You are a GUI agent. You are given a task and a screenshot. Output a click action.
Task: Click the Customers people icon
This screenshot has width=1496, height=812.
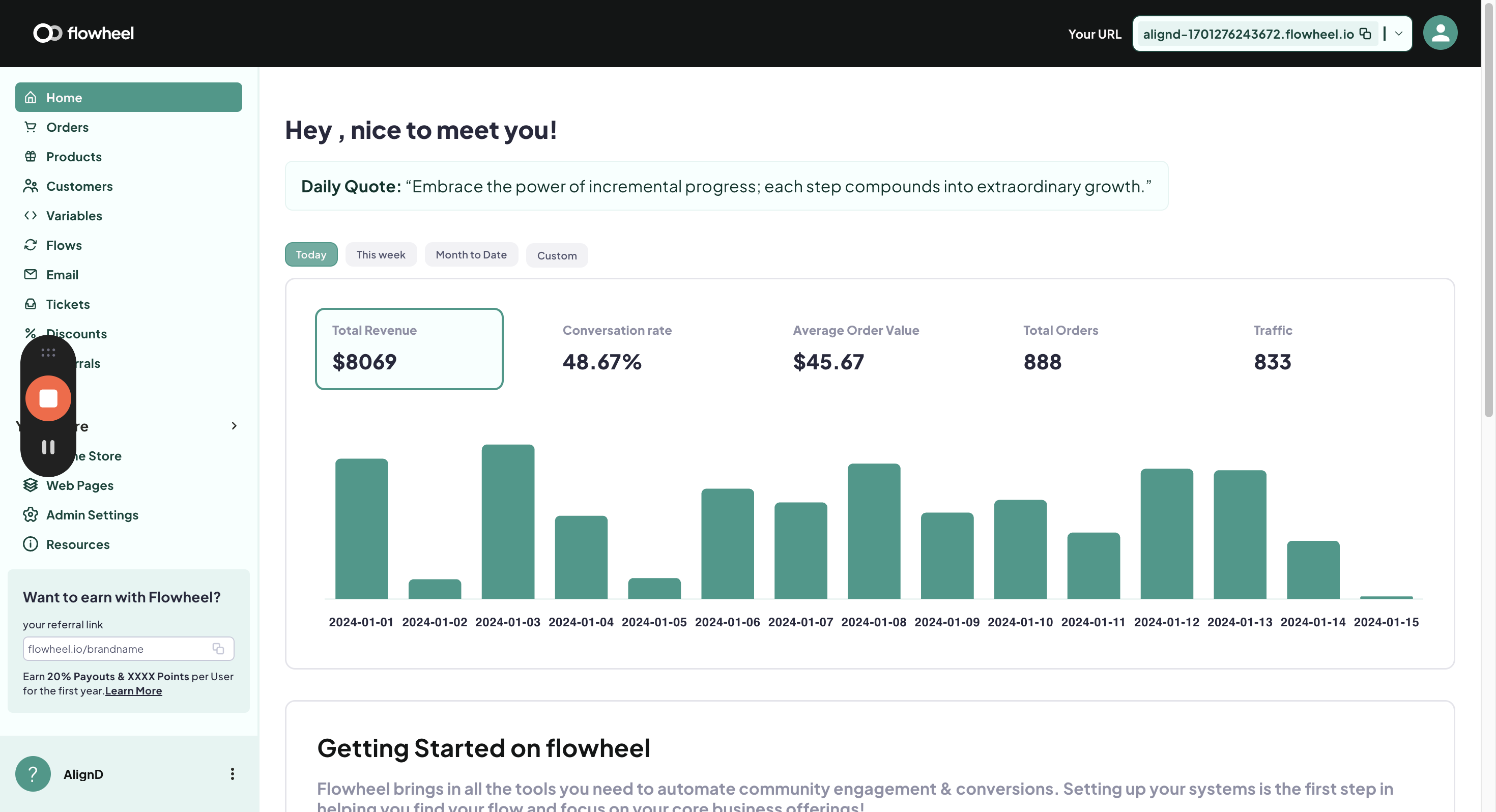pyautogui.click(x=31, y=186)
